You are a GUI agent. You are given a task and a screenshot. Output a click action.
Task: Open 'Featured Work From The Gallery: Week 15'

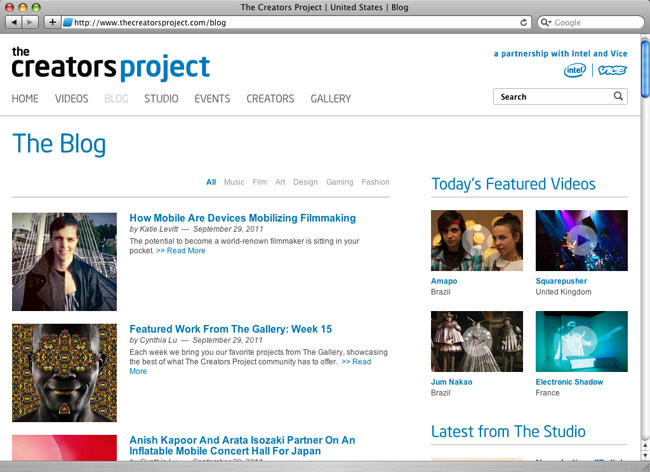click(230, 329)
